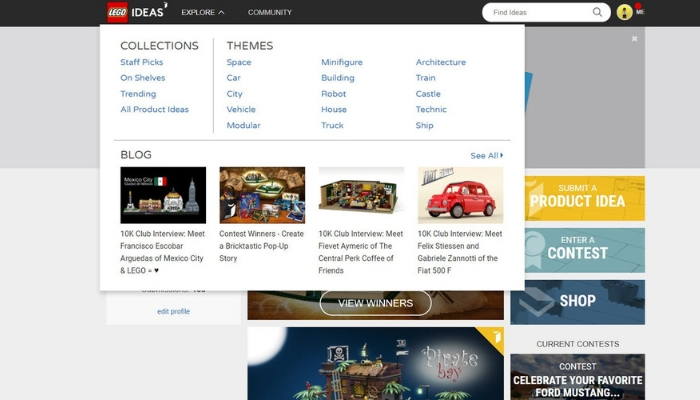Select the Vehicle theme
The height and width of the screenshot is (400, 700).
point(241,109)
